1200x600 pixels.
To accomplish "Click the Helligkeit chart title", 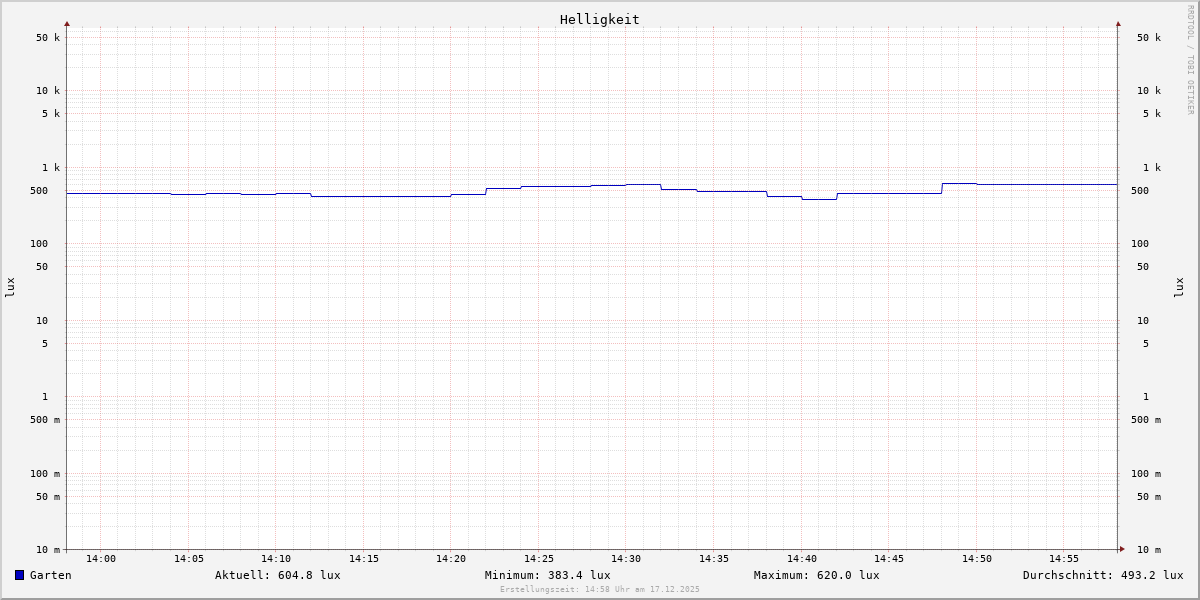I will (x=599, y=19).
